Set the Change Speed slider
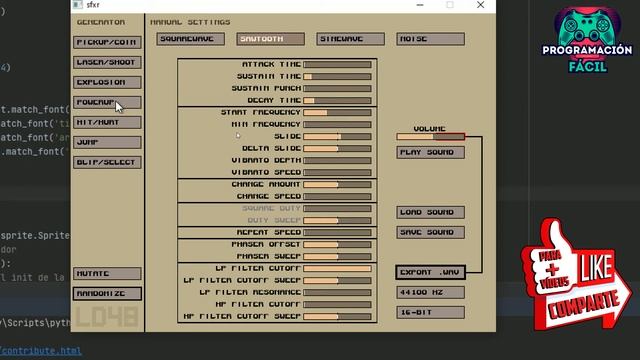This screenshot has width=640, height=360. (x=338, y=196)
